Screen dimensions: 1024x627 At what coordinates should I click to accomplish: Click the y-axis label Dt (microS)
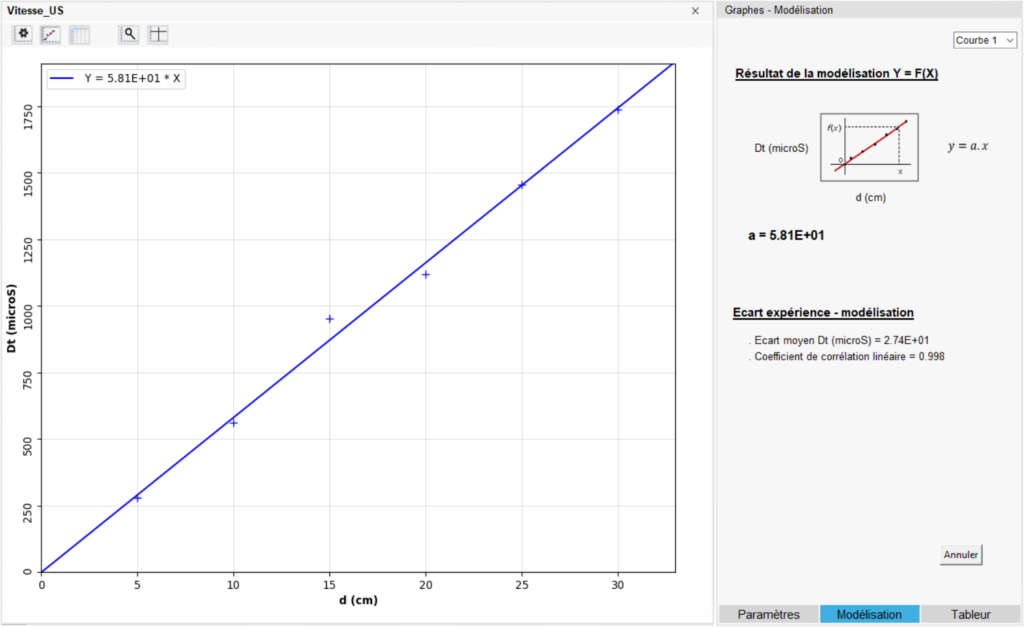[x=11, y=320]
